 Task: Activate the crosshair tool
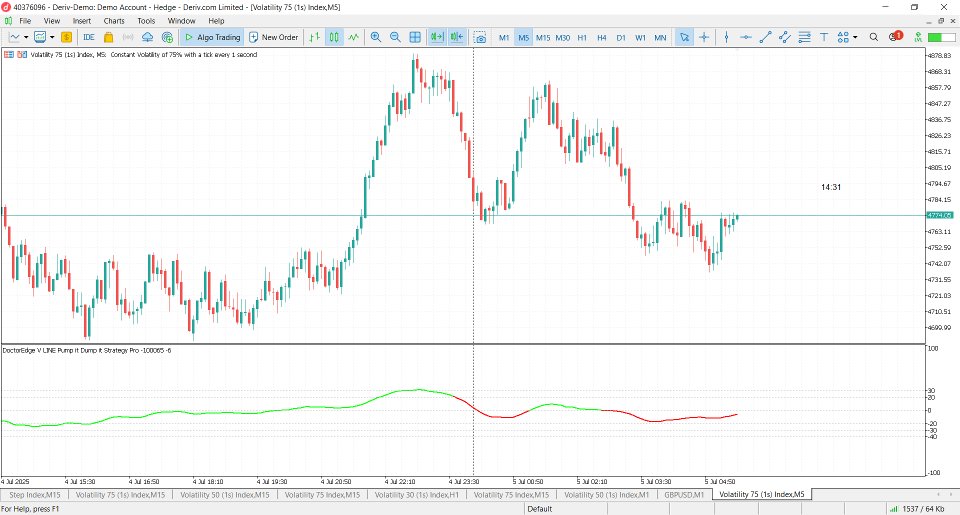coord(704,37)
